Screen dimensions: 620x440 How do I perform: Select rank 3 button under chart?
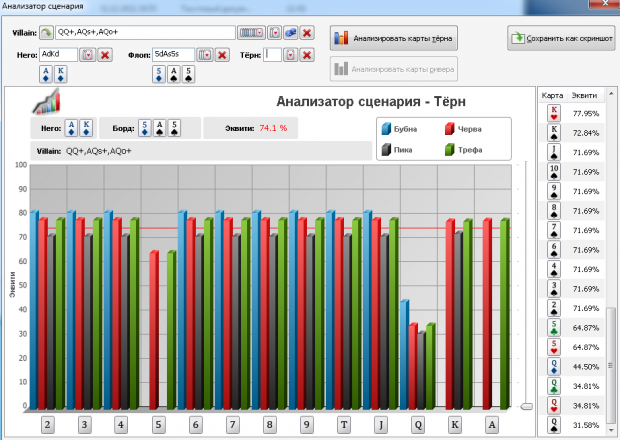(x=84, y=425)
